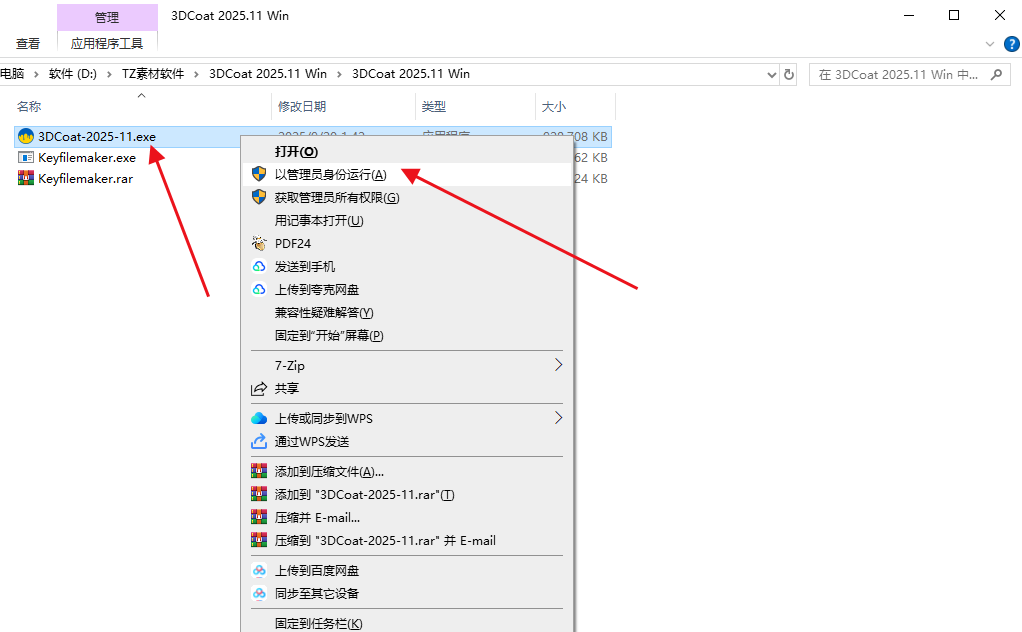Click cloud icon beside 发送到手机

[259, 266]
